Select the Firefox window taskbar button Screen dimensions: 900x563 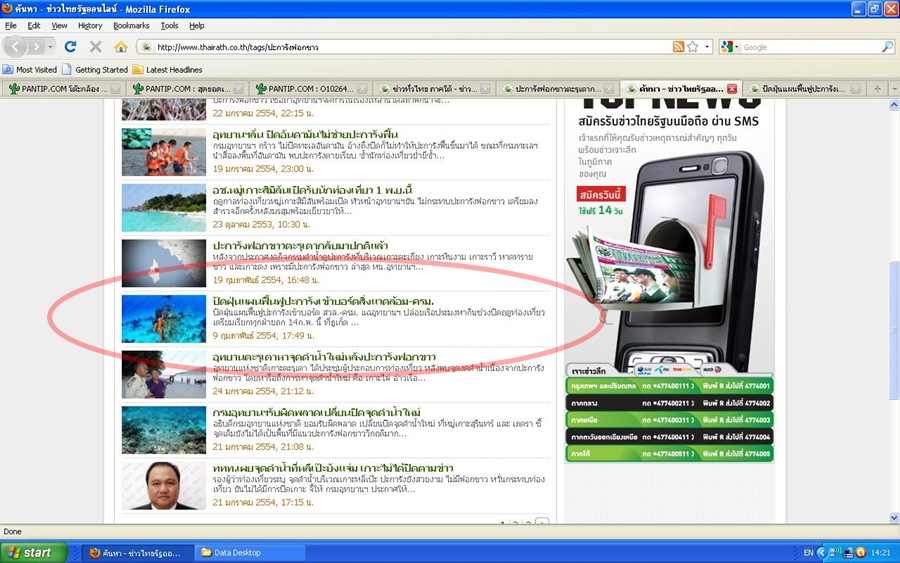tap(135, 553)
